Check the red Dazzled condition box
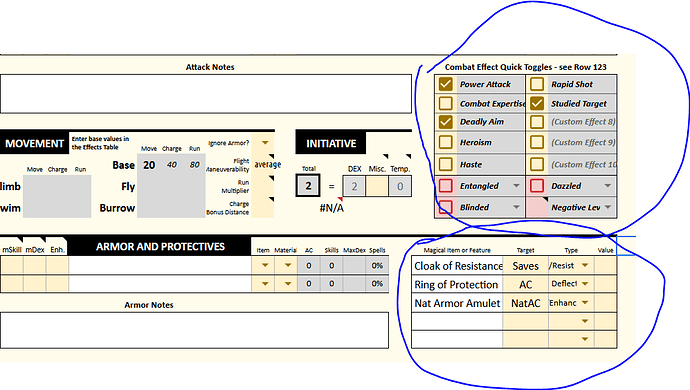 point(537,185)
